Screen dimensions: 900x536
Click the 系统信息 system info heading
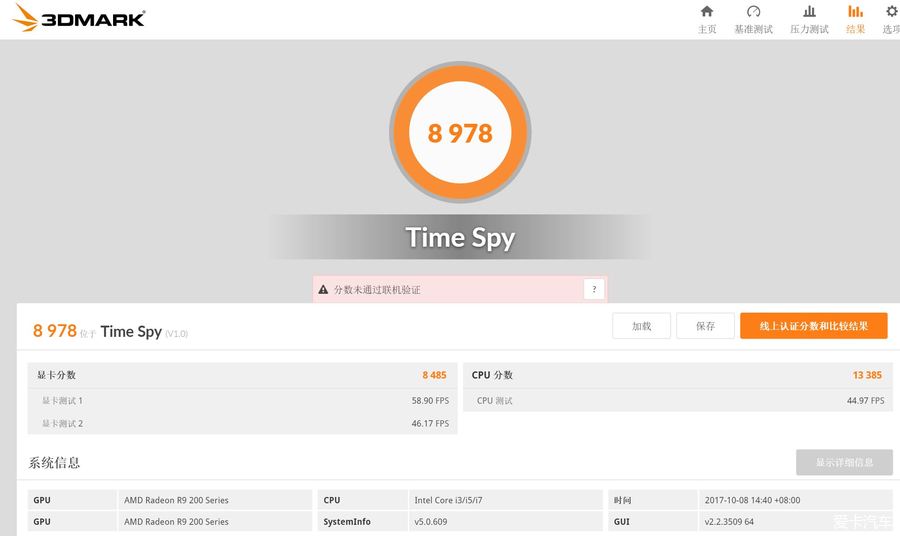pyautogui.click(x=54, y=463)
